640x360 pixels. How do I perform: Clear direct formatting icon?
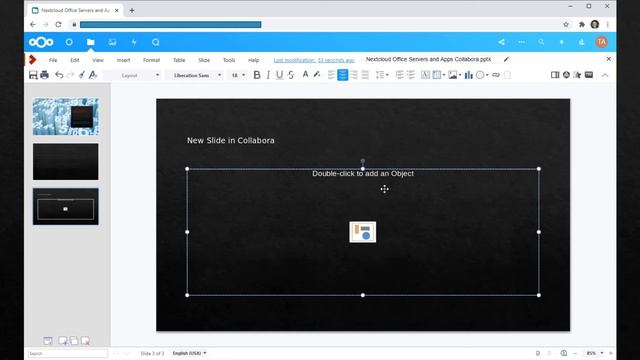tap(93, 75)
